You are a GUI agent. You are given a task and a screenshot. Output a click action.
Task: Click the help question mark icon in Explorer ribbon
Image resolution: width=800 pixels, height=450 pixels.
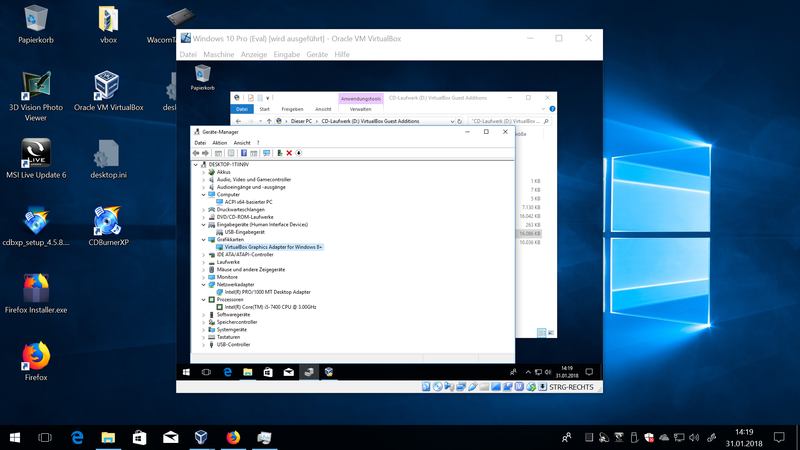click(x=552, y=109)
